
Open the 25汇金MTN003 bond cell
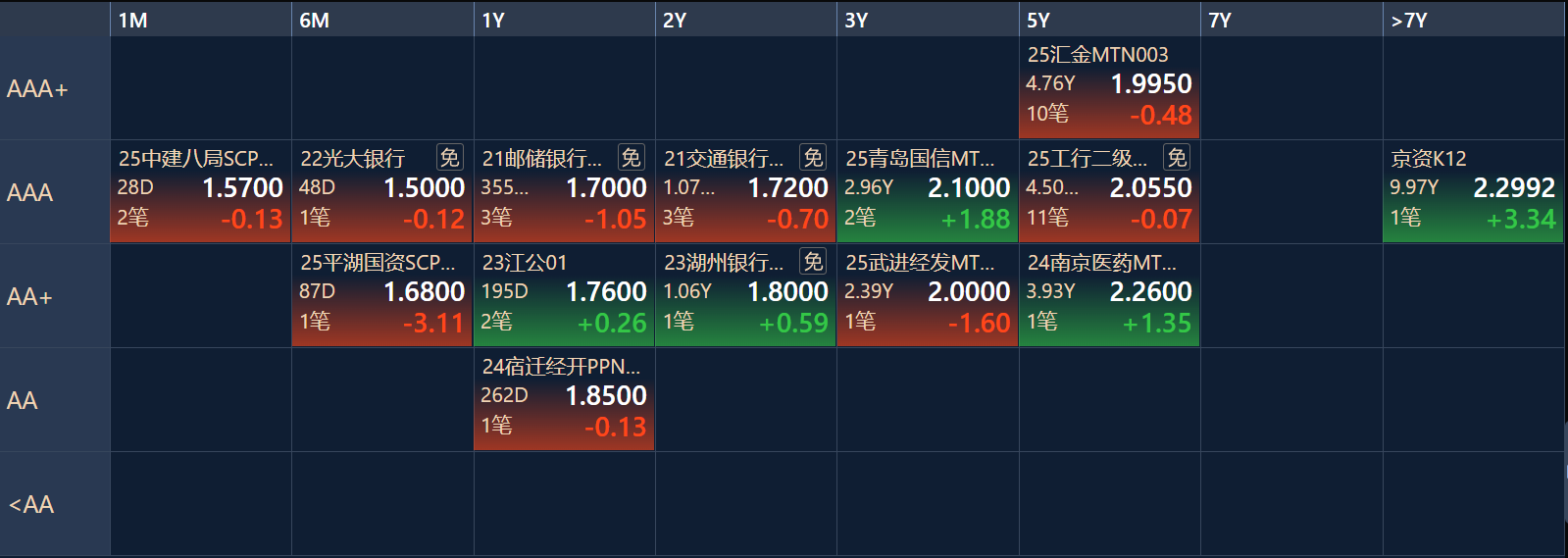coord(1110,88)
